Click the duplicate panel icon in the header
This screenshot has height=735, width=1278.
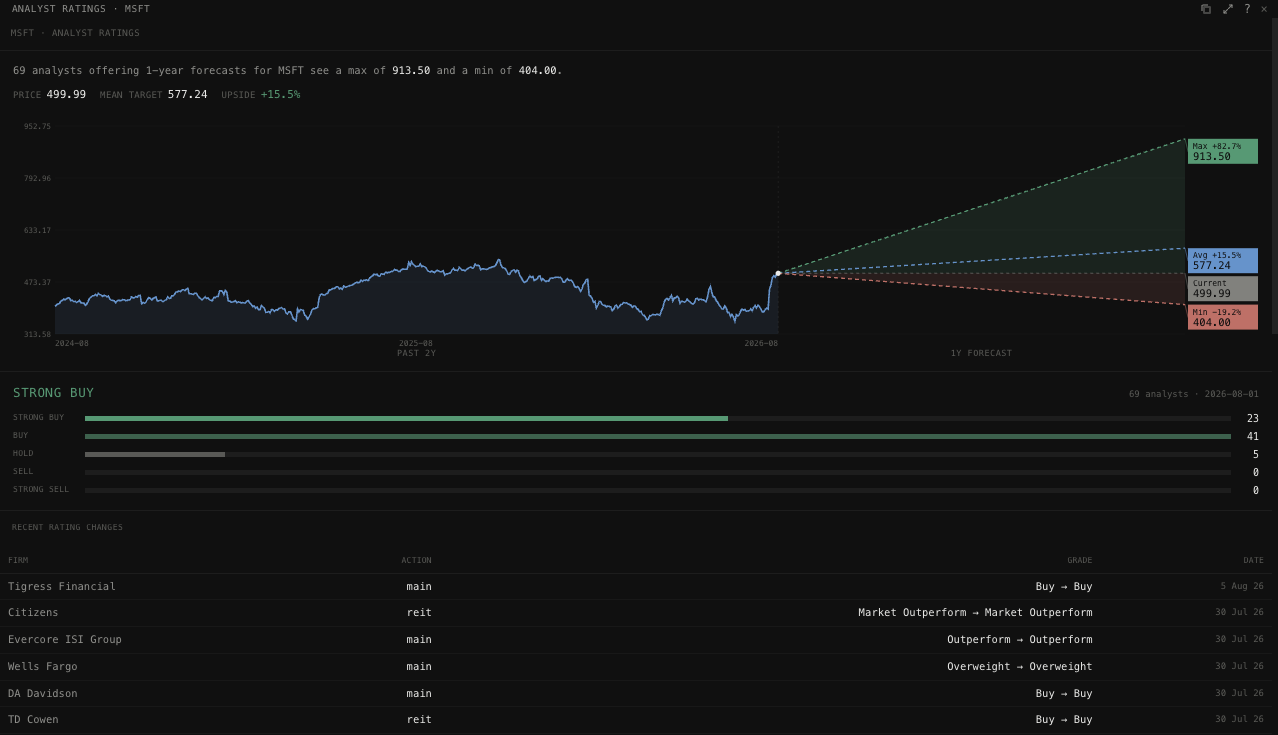point(1206,9)
